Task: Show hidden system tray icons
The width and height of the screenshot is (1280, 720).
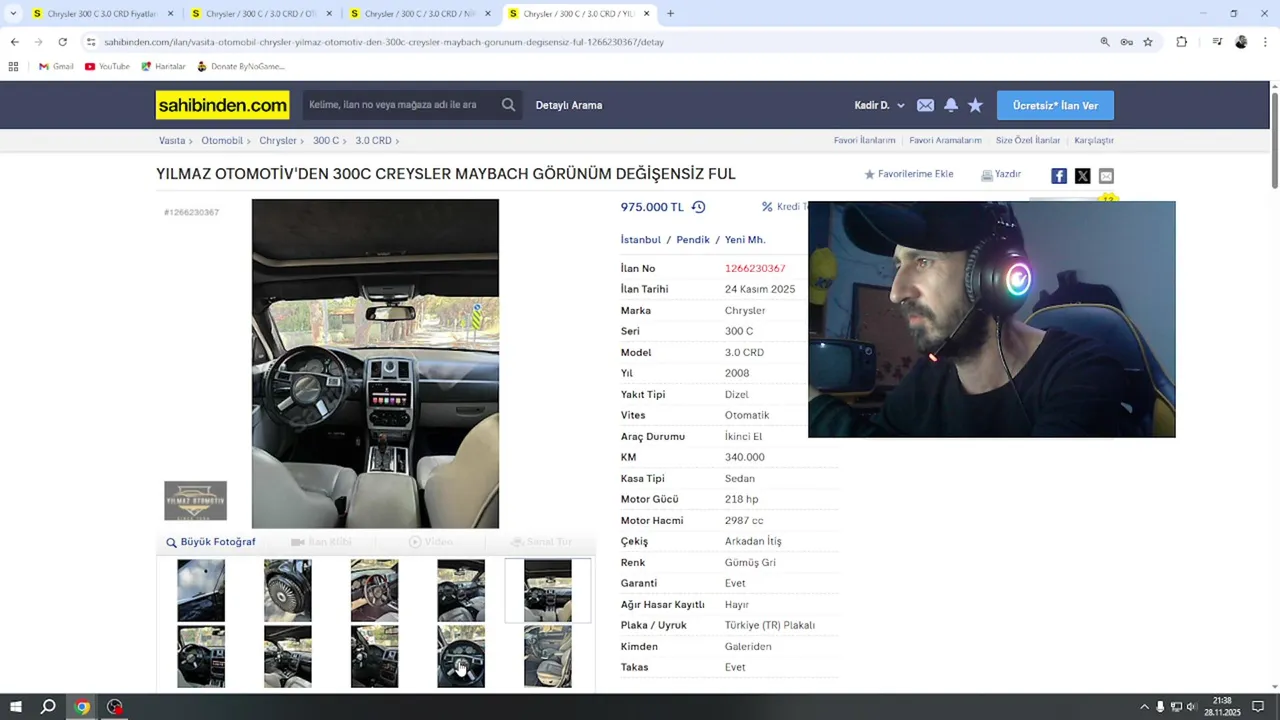Action: coord(1144,707)
